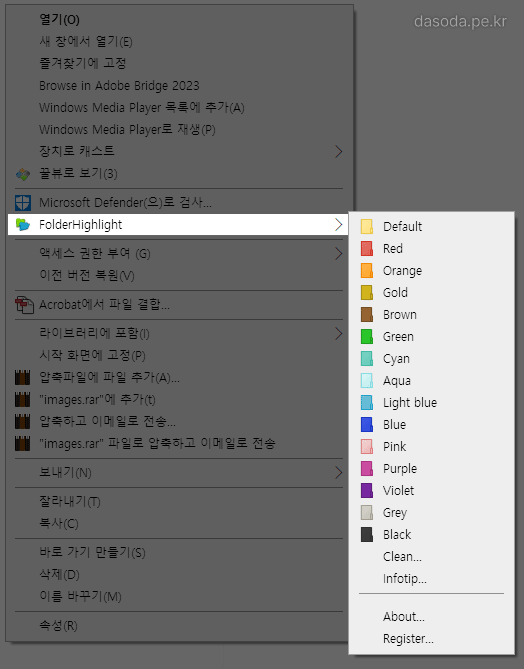The width and height of the screenshot is (524, 669).
Task: Expand the 장치로 캐스트 submenu arrow
Action: [x=338, y=151]
